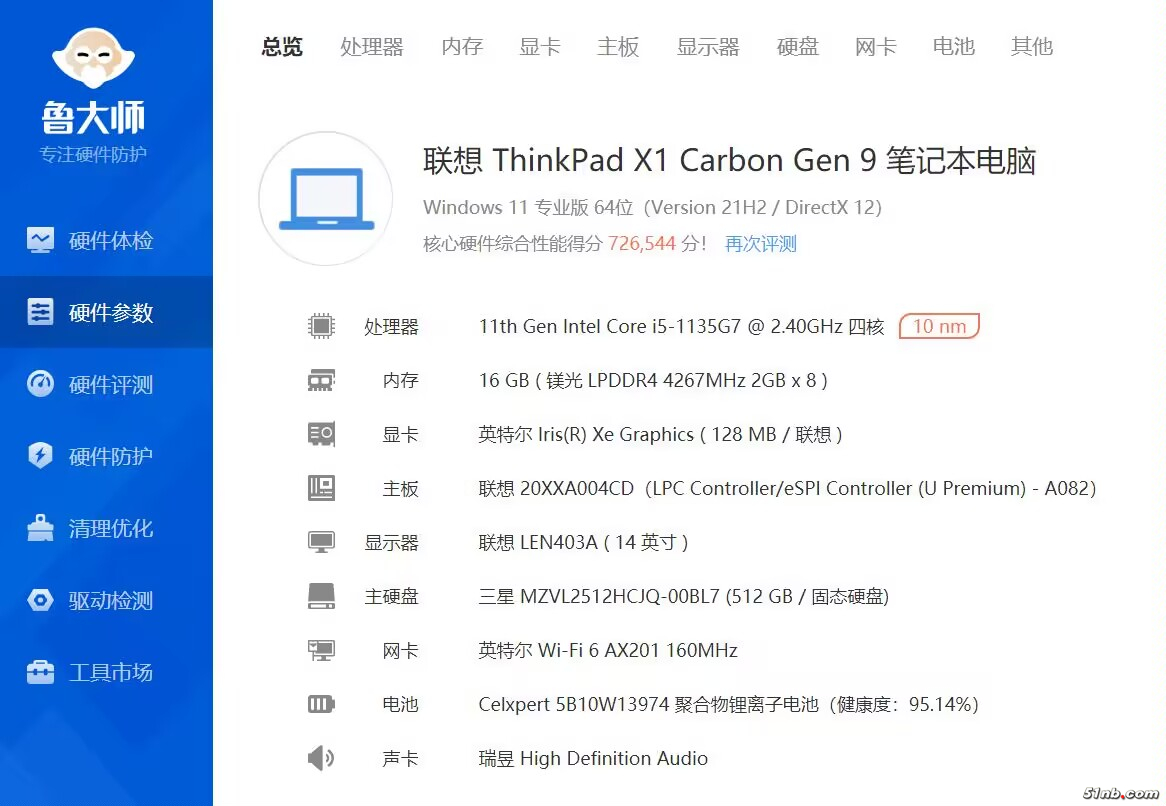Open the 其他 tab
The width and height of the screenshot is (1166, 806).
tap(1032, 47)
